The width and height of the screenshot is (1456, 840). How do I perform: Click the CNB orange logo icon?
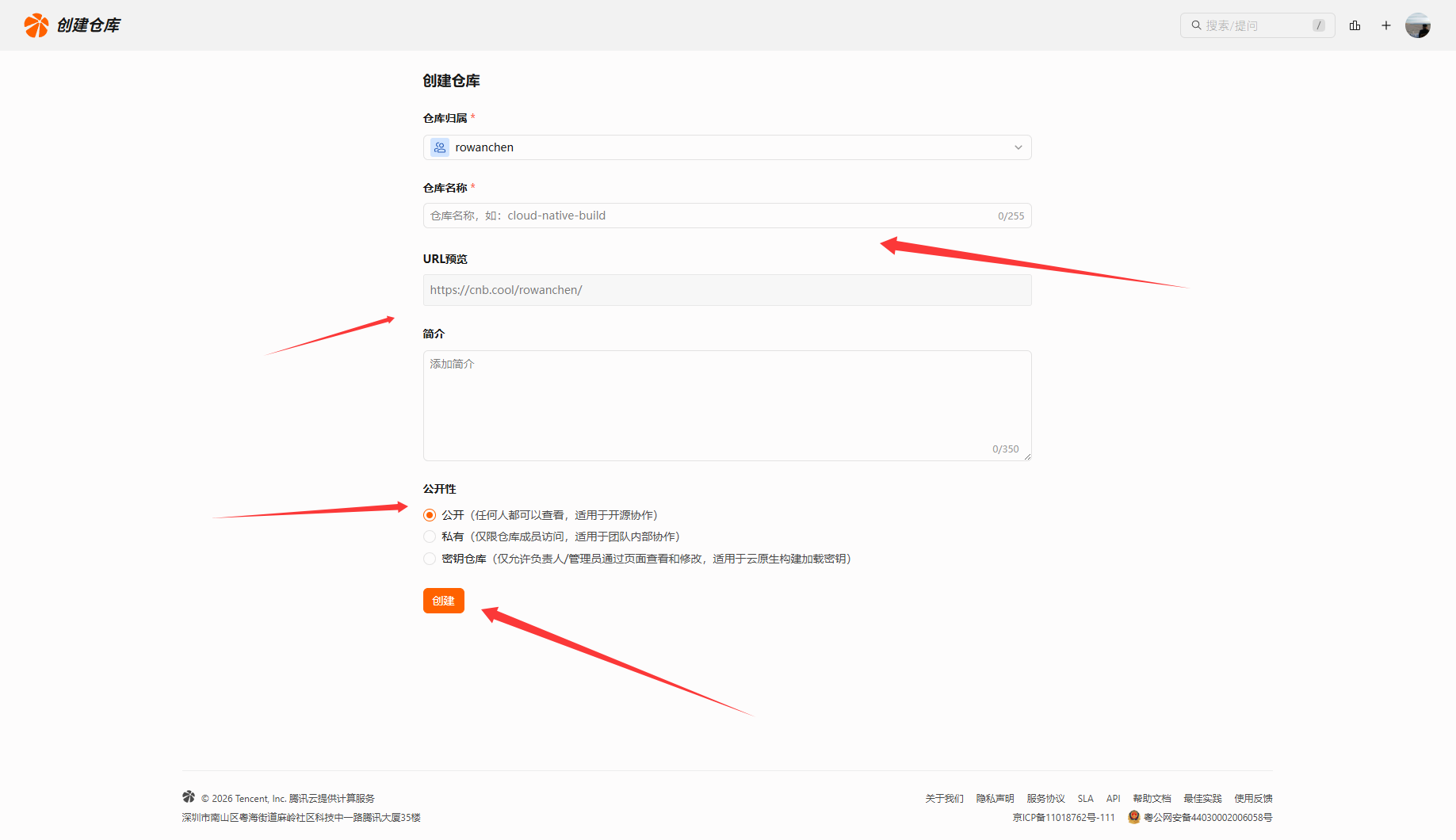[x=36, y=25]
